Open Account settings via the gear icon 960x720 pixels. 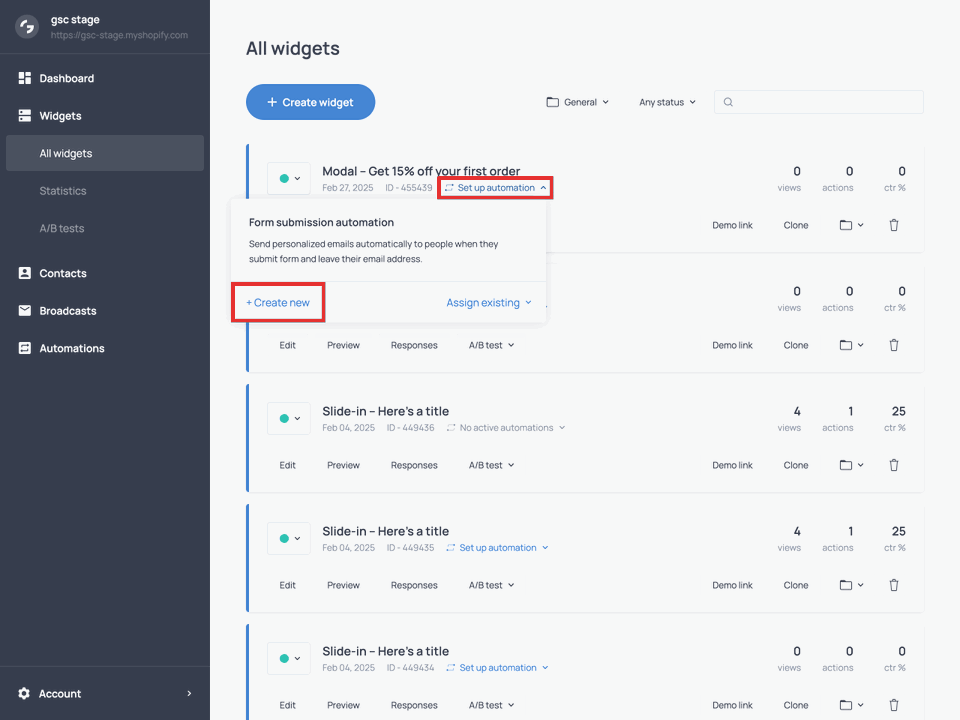25,693
